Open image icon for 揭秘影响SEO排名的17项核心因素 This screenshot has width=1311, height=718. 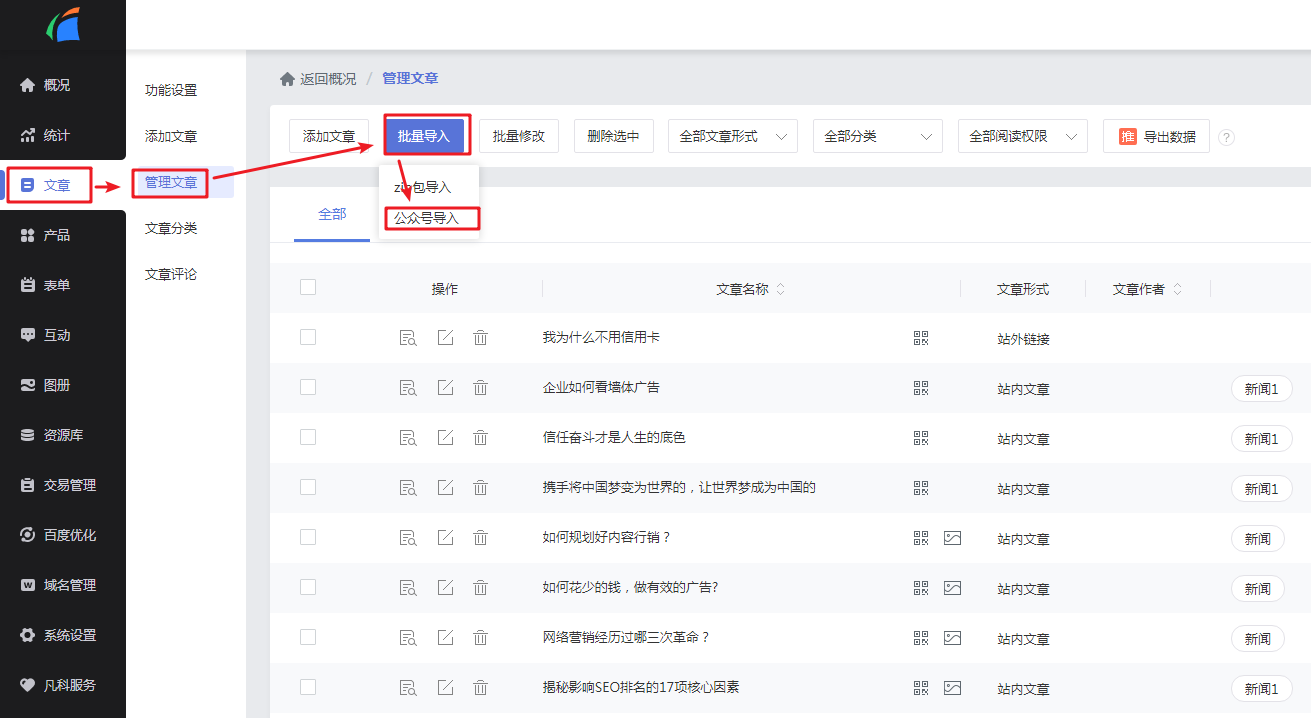(x=952, y=688)
